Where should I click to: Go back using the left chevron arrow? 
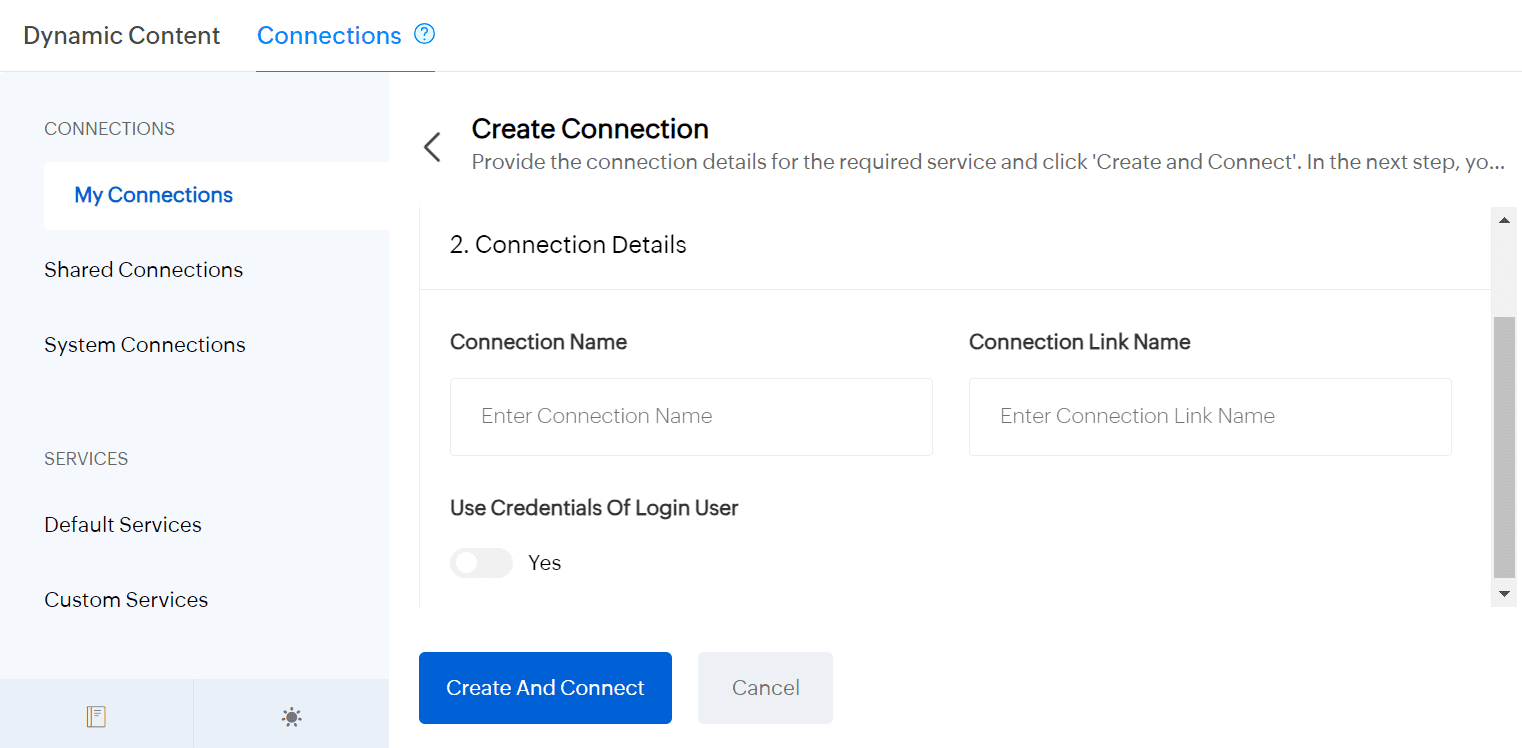click(432, 147)
